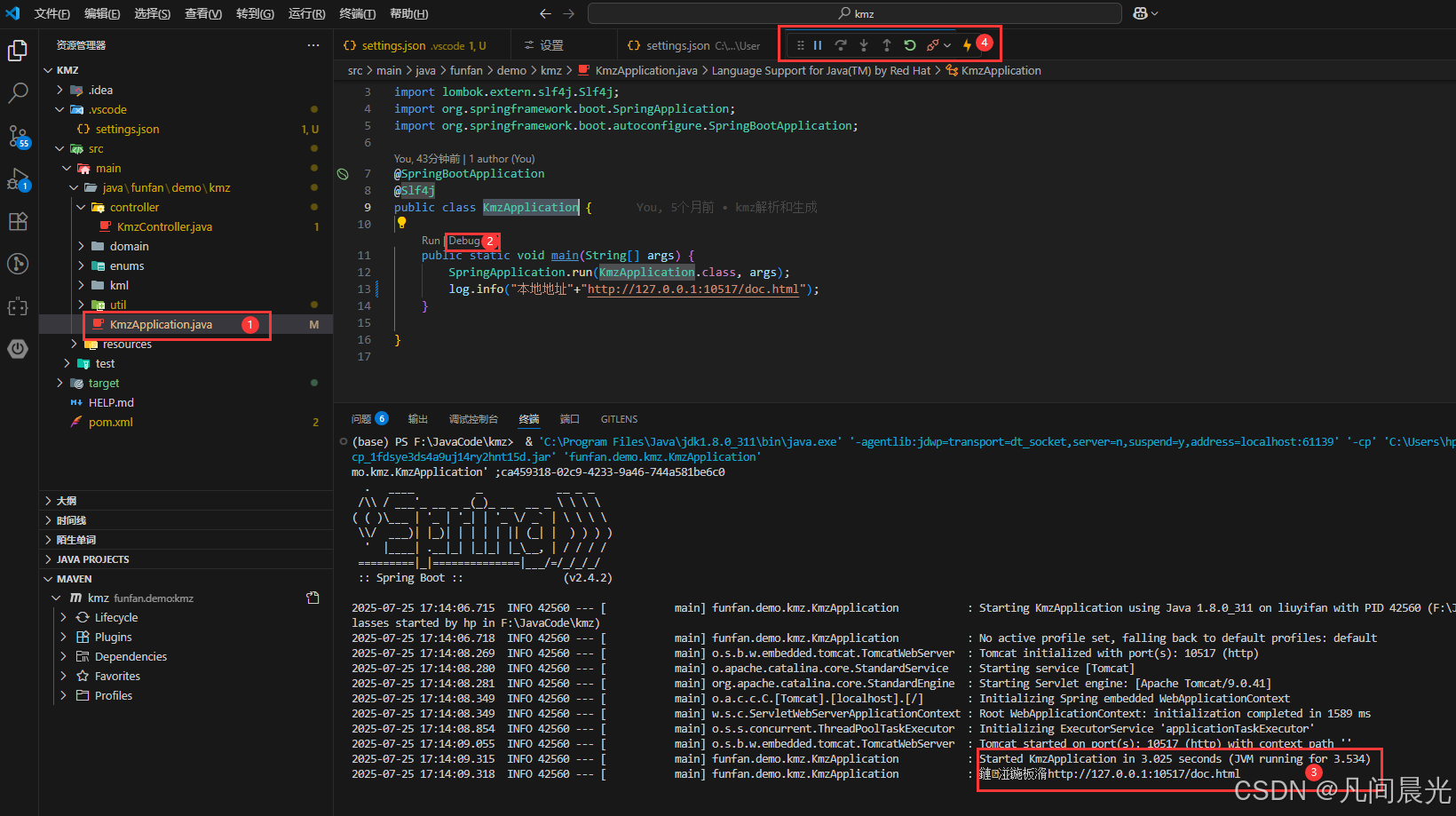Open the 帮助(H) menu
Viewport: 1456px width, 816px height.
point(408,13)
